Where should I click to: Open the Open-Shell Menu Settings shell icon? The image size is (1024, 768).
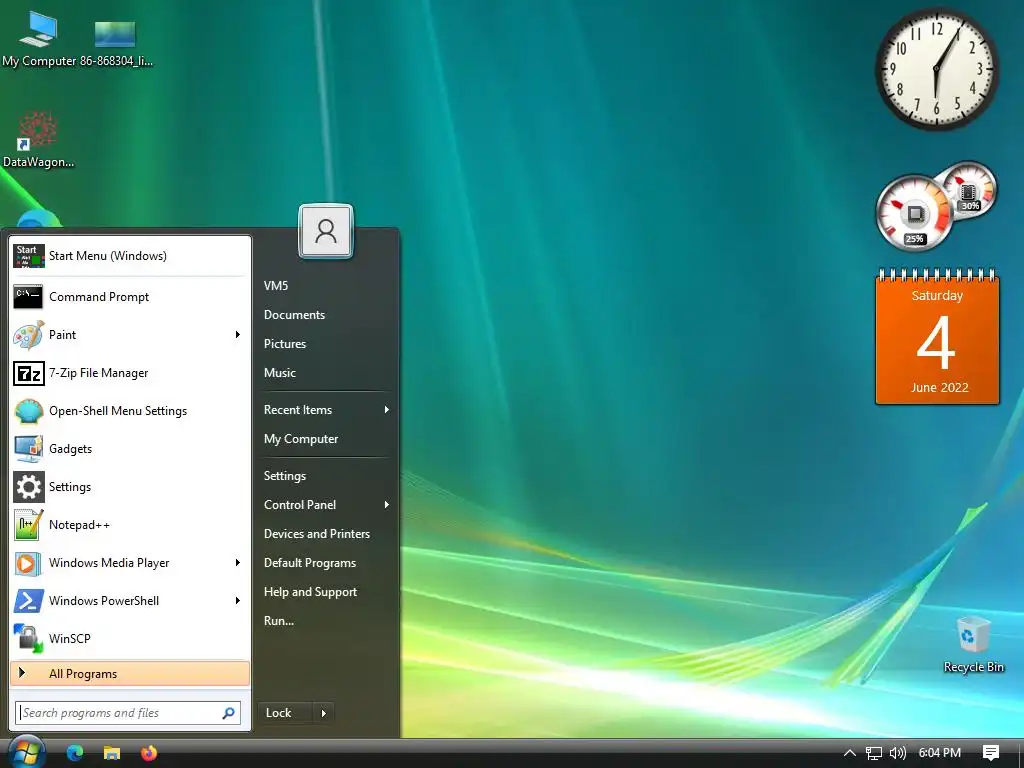(x=29, y=411)
